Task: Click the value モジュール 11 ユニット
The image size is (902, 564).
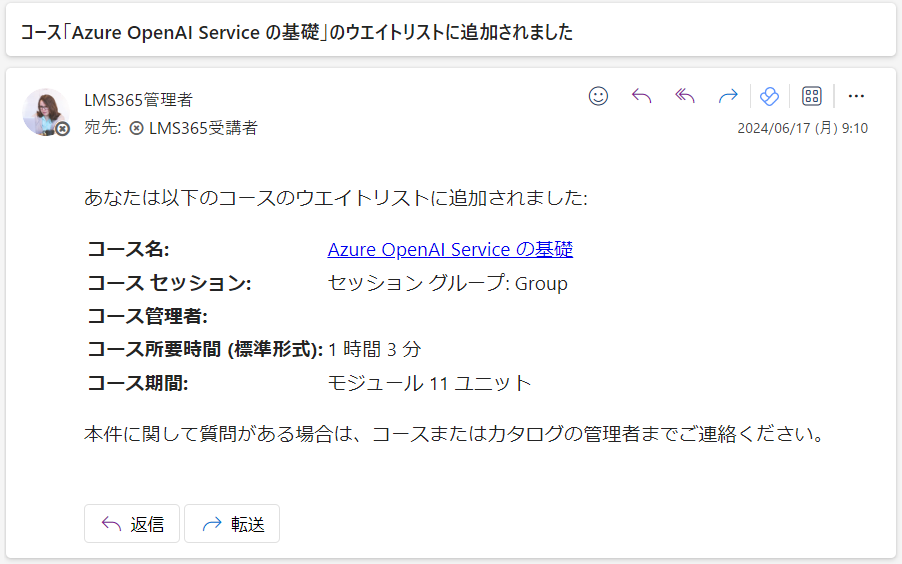Action: pos(429,383)
